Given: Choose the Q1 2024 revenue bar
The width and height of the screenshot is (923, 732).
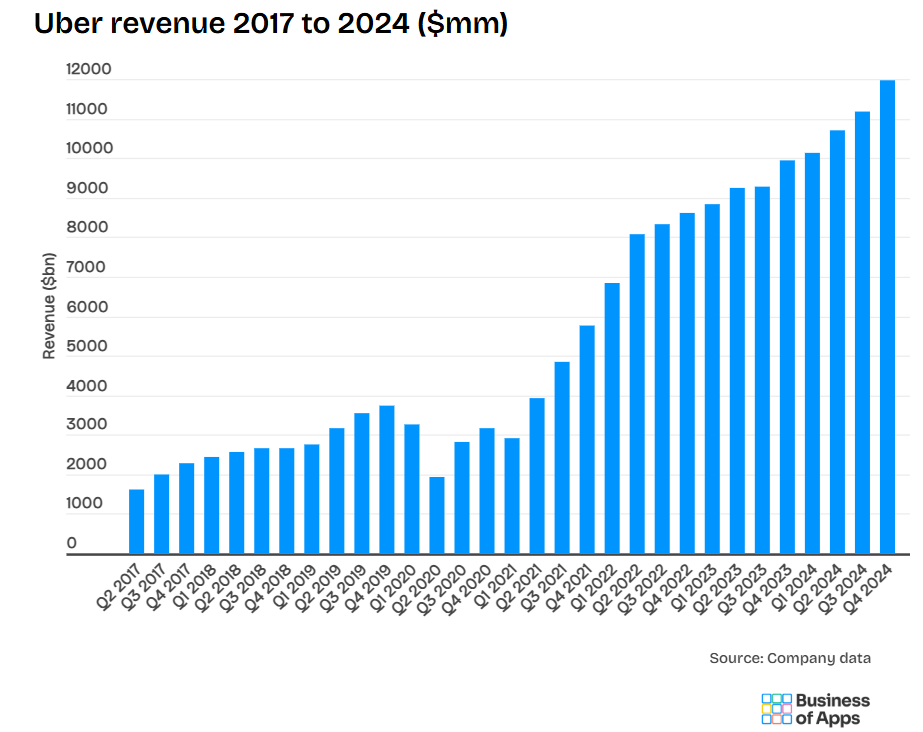Looking at the screenshot, I should [x=812, y=354].
